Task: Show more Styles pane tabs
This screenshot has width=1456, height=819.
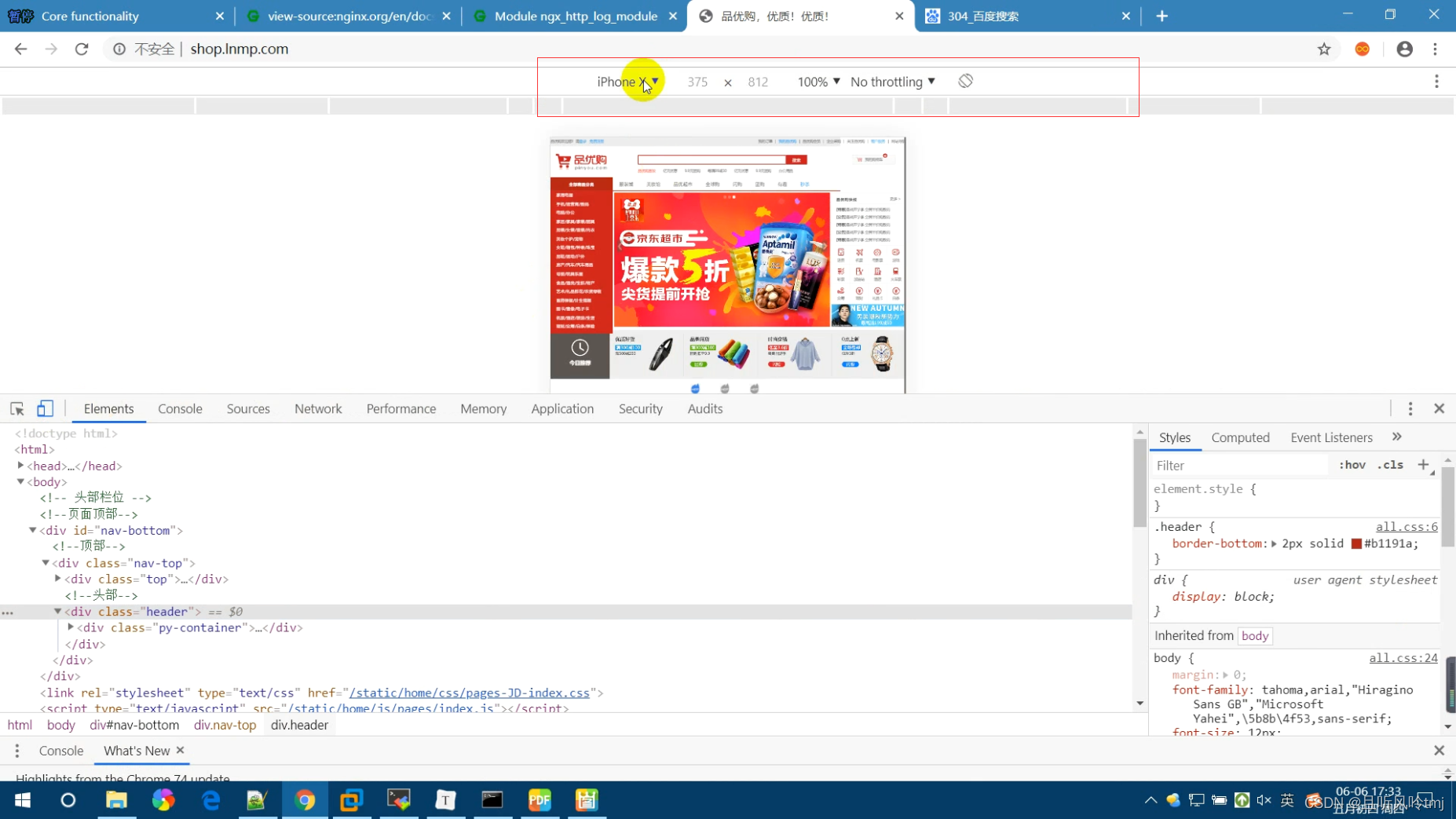Action: tap(1396, 437)
